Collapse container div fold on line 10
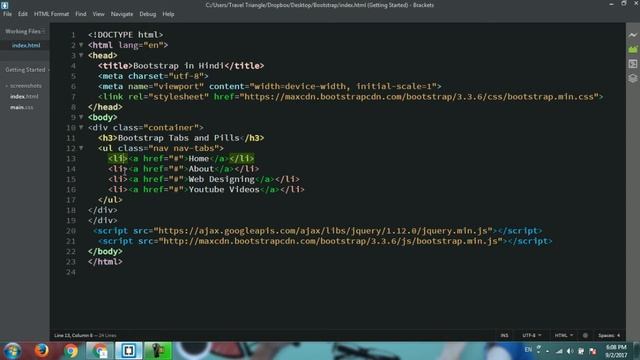This screenshot has width=640, height=360. 81,127
